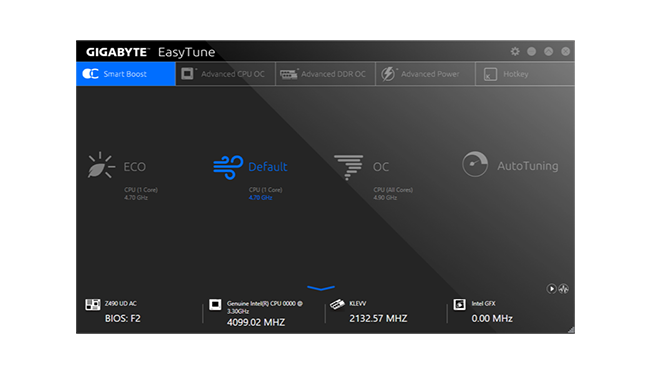This screenshot has width=650, height=374.
Task: Click the Intel GFX graphics icon
Action: click(459, 304)
